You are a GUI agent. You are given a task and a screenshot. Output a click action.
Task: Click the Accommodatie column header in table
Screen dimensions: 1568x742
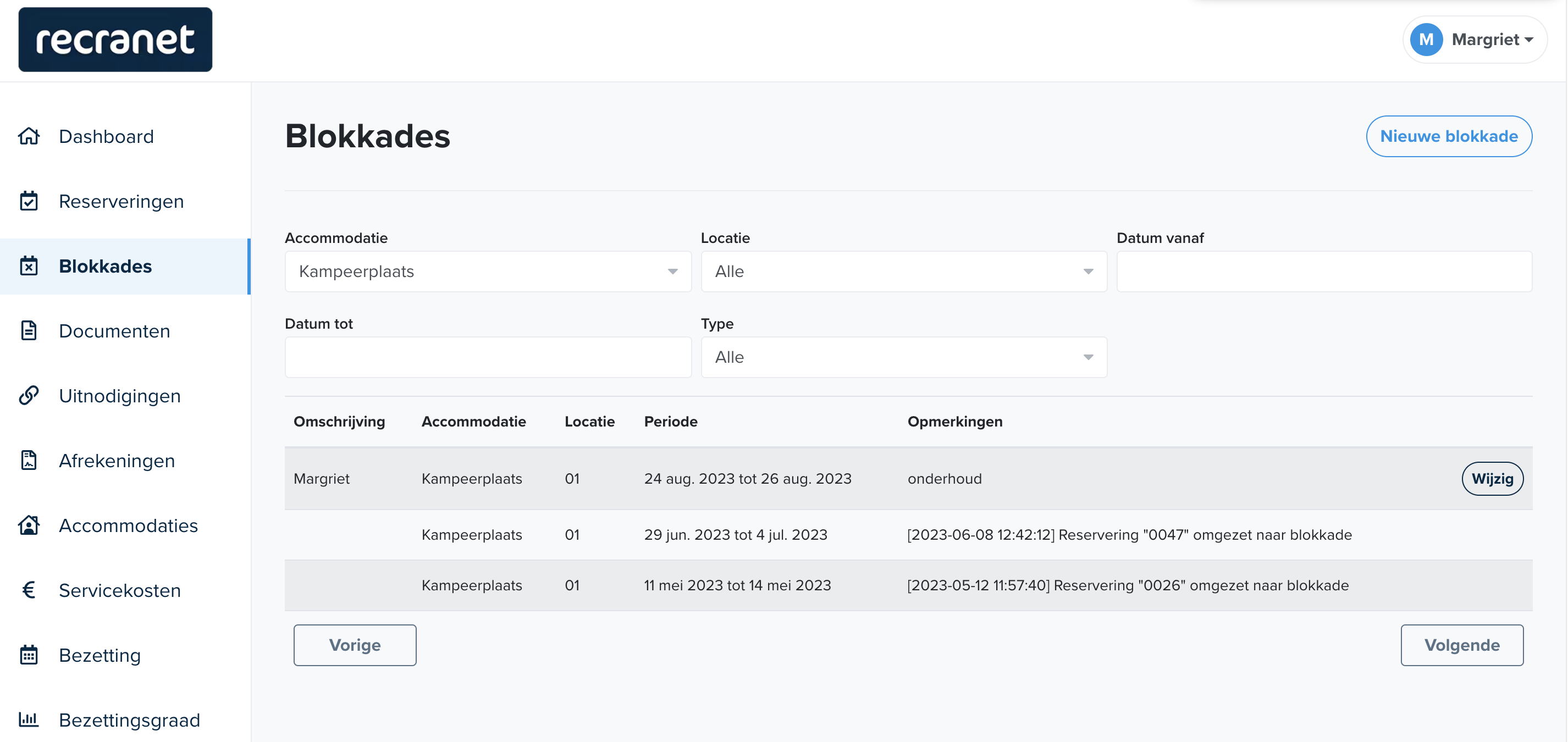click(473, 421)
